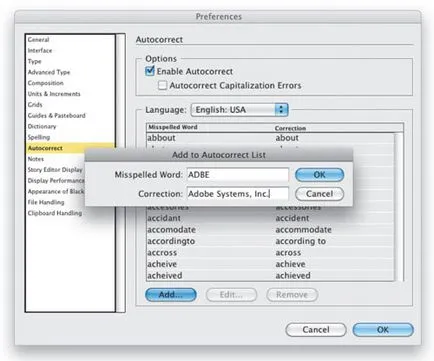Select the 'accross' list row
The width and height of the screenshot is (434, 361).
tap(270, 253)
